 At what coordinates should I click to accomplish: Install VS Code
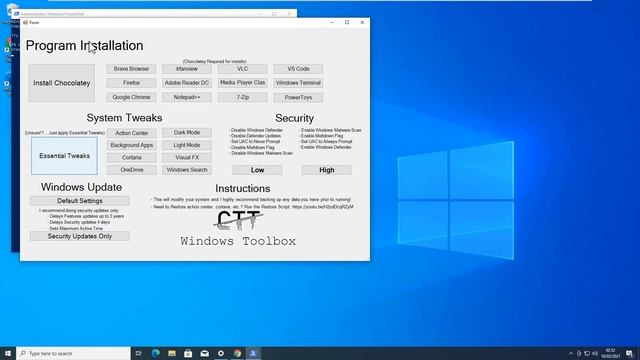pyautogui.click(x=298, y=69)
